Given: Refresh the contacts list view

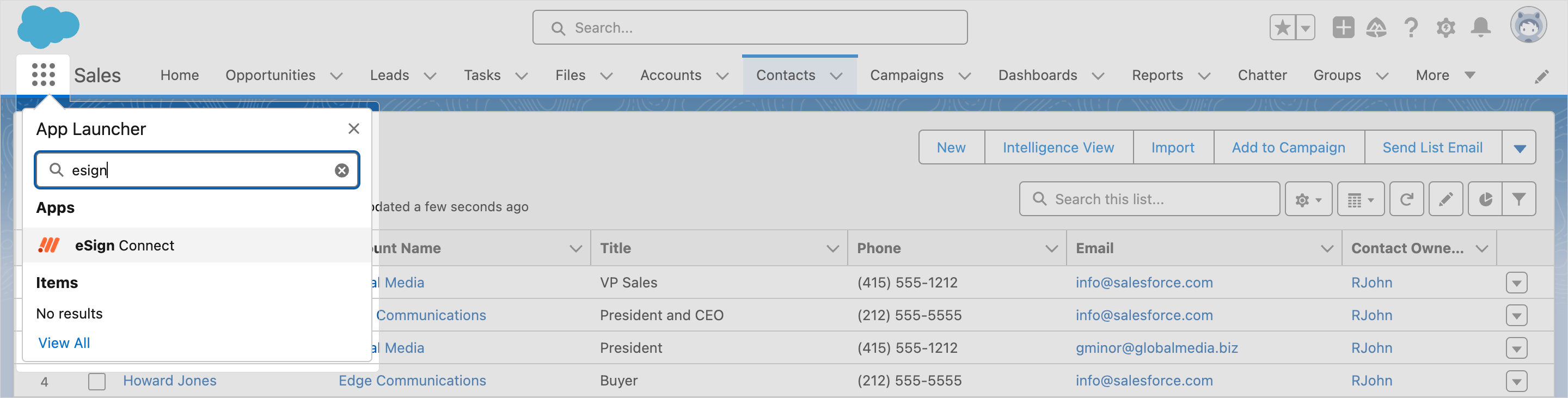Looking at the screenshot, I should pos(1406,198).
